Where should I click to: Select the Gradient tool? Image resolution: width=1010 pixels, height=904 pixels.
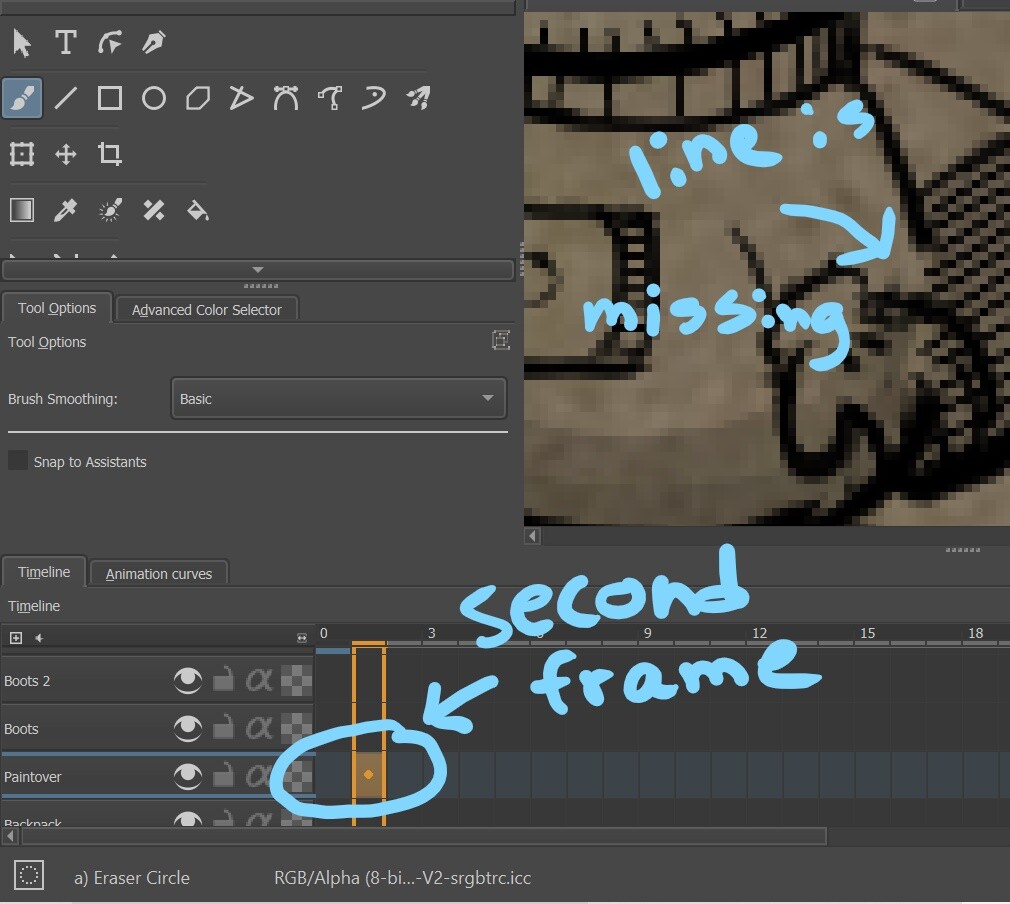click(22, 210)
